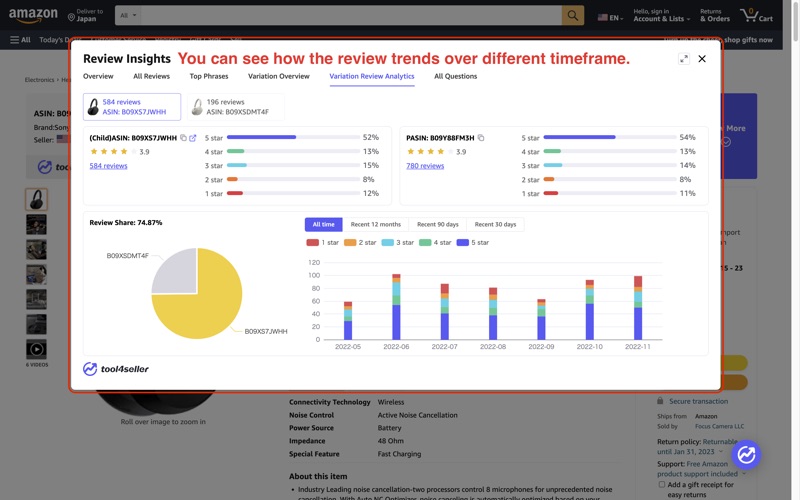
Task: Click the tool4seller logo in popup footer
Action: pos(116,368)
